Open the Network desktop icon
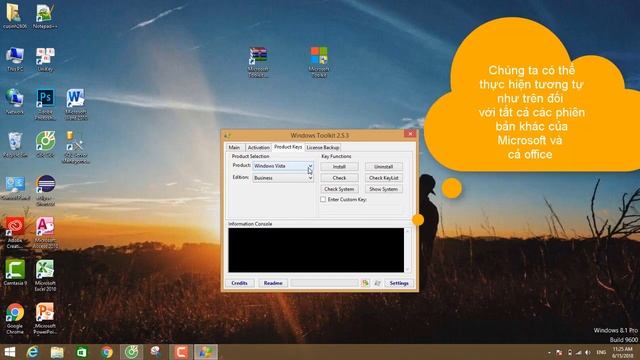Screen dimensions: 640x360 [15, 101]
